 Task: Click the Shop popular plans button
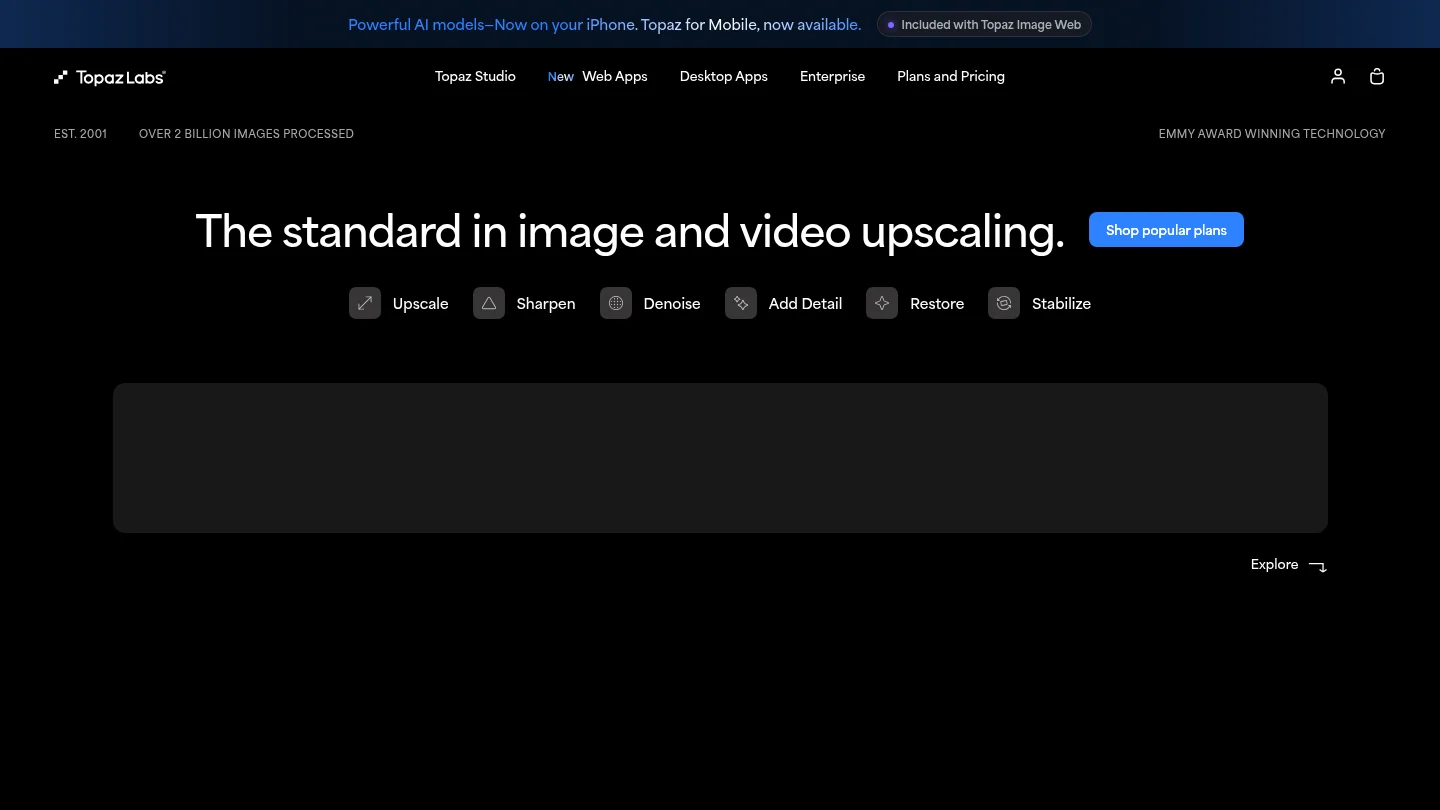pos(1166,230)
